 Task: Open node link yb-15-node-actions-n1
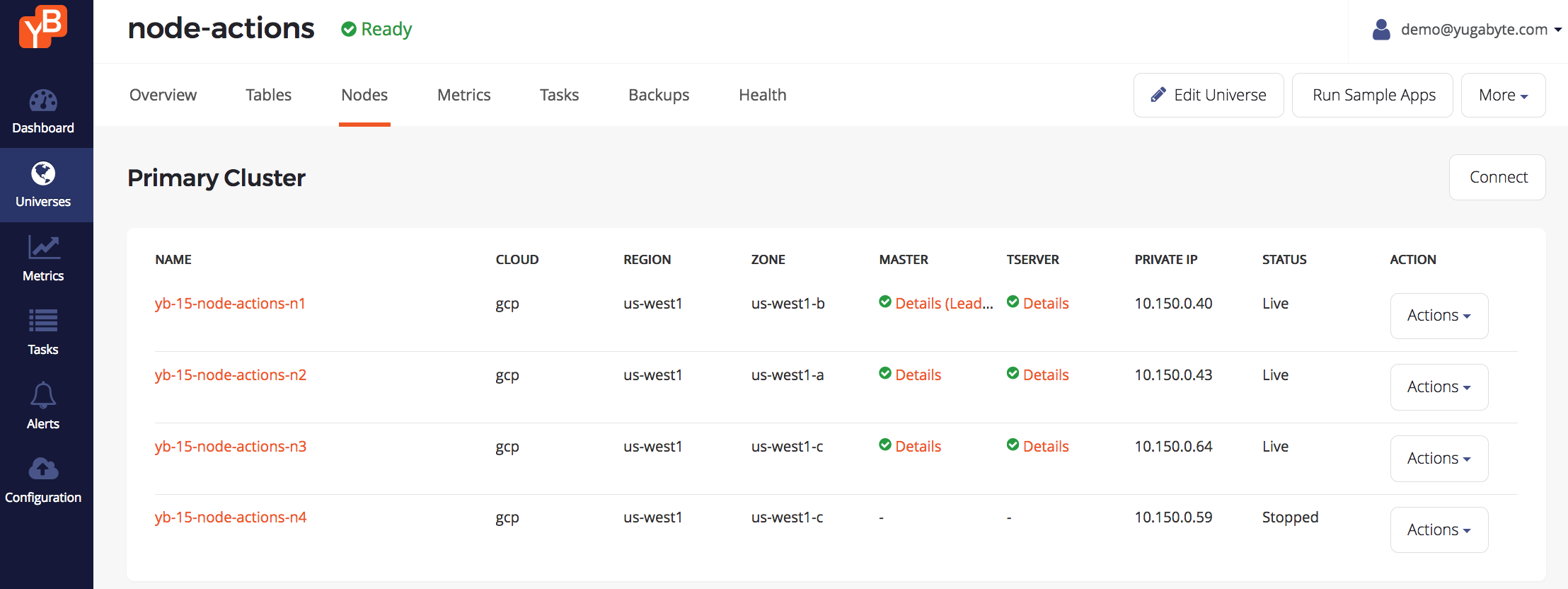point(230,304)
